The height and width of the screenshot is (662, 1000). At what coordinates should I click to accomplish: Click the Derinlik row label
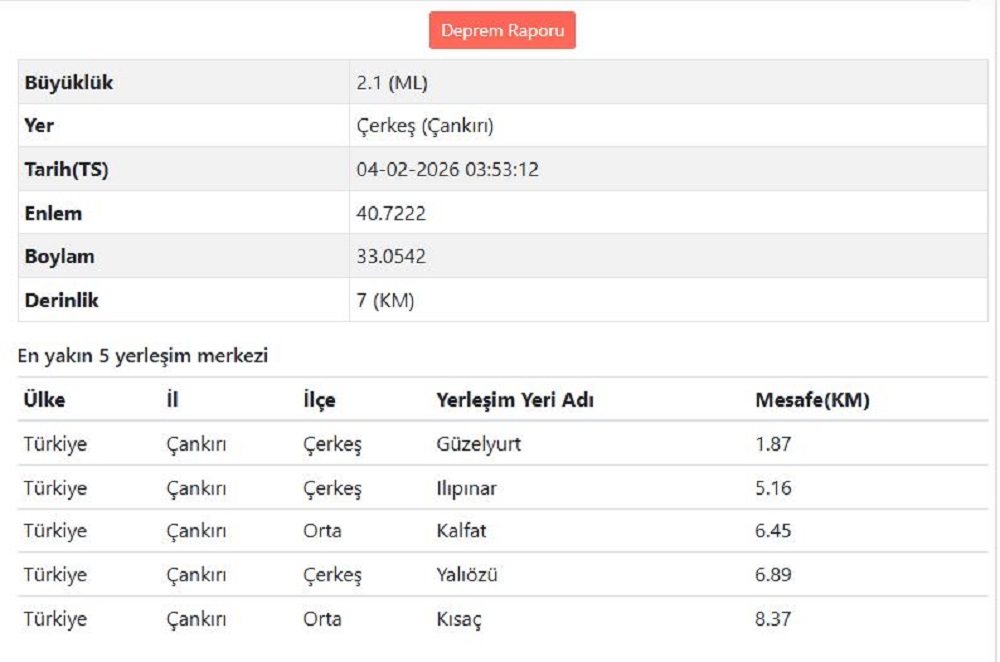point(62,300)
